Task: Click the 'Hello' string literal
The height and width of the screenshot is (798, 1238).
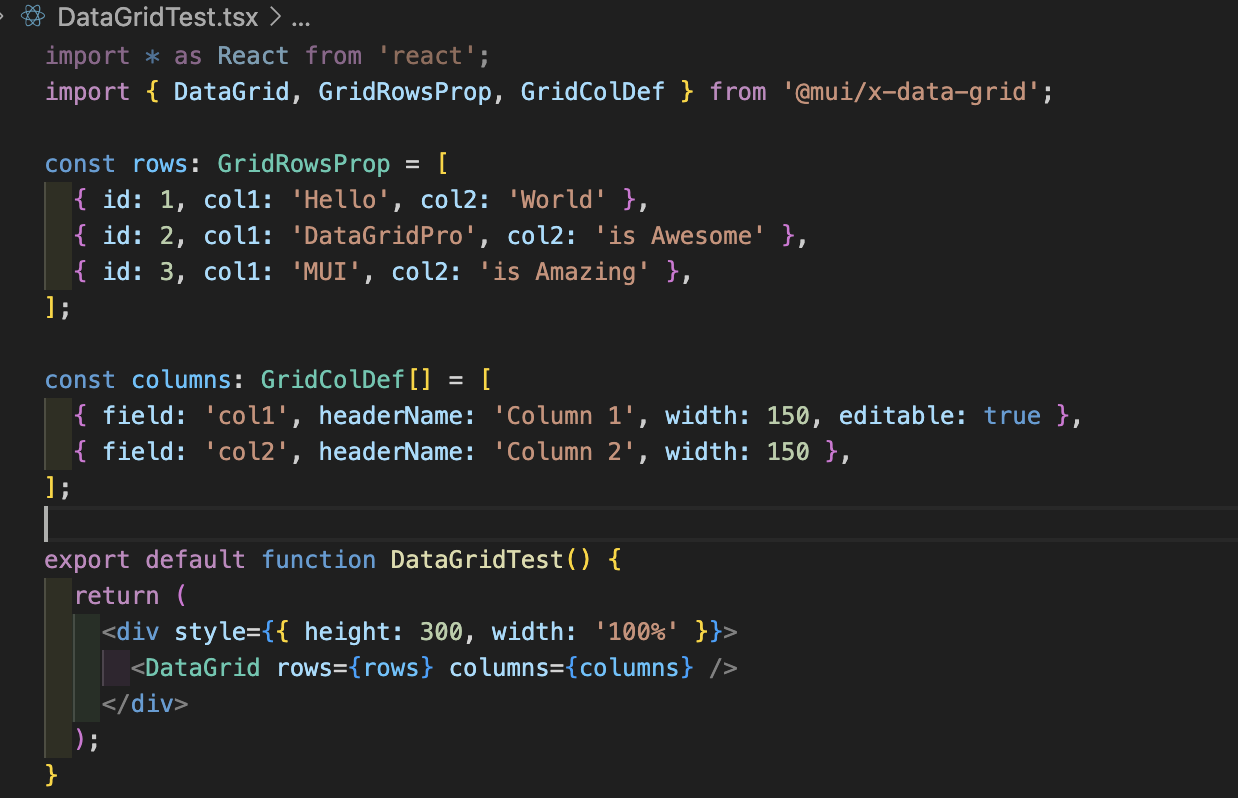Action: pos(340,199)
